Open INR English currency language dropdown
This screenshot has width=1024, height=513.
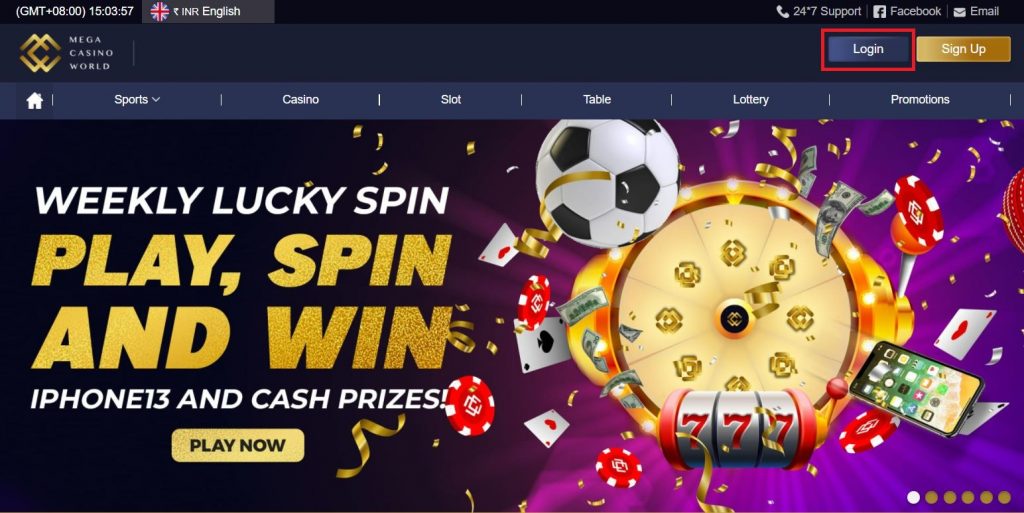point(208,11)
